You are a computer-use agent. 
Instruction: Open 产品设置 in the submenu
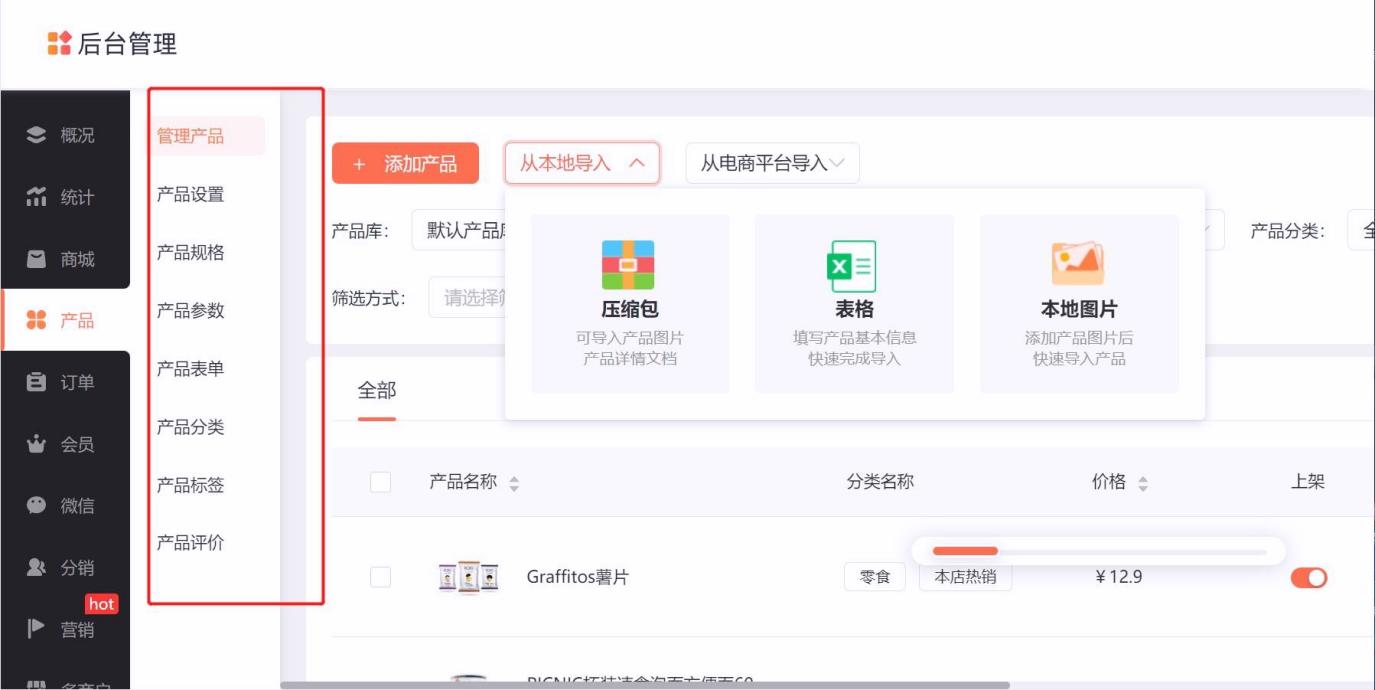[x=190, y=194]
